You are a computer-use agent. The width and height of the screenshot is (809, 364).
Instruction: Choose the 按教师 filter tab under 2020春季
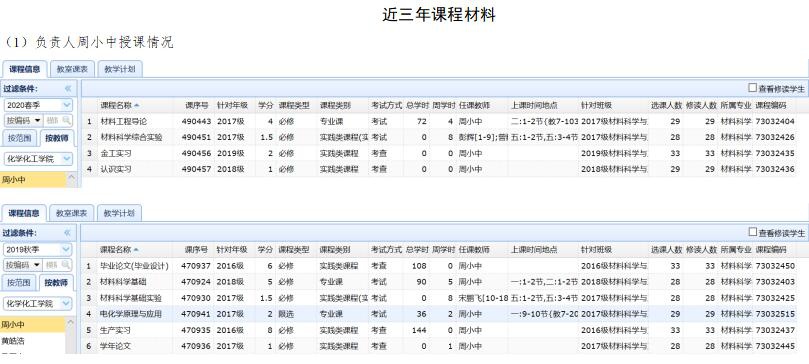(x=56, y=138)
